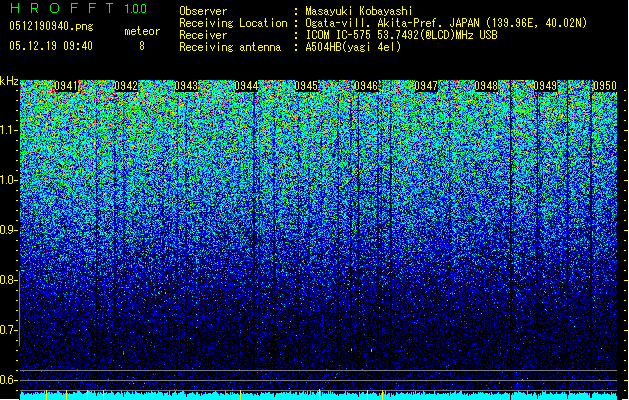The width and height of the screenshot is (629, 400).
Task: Click the 0.6 kHz axis tick label
Action: point(8,380)
